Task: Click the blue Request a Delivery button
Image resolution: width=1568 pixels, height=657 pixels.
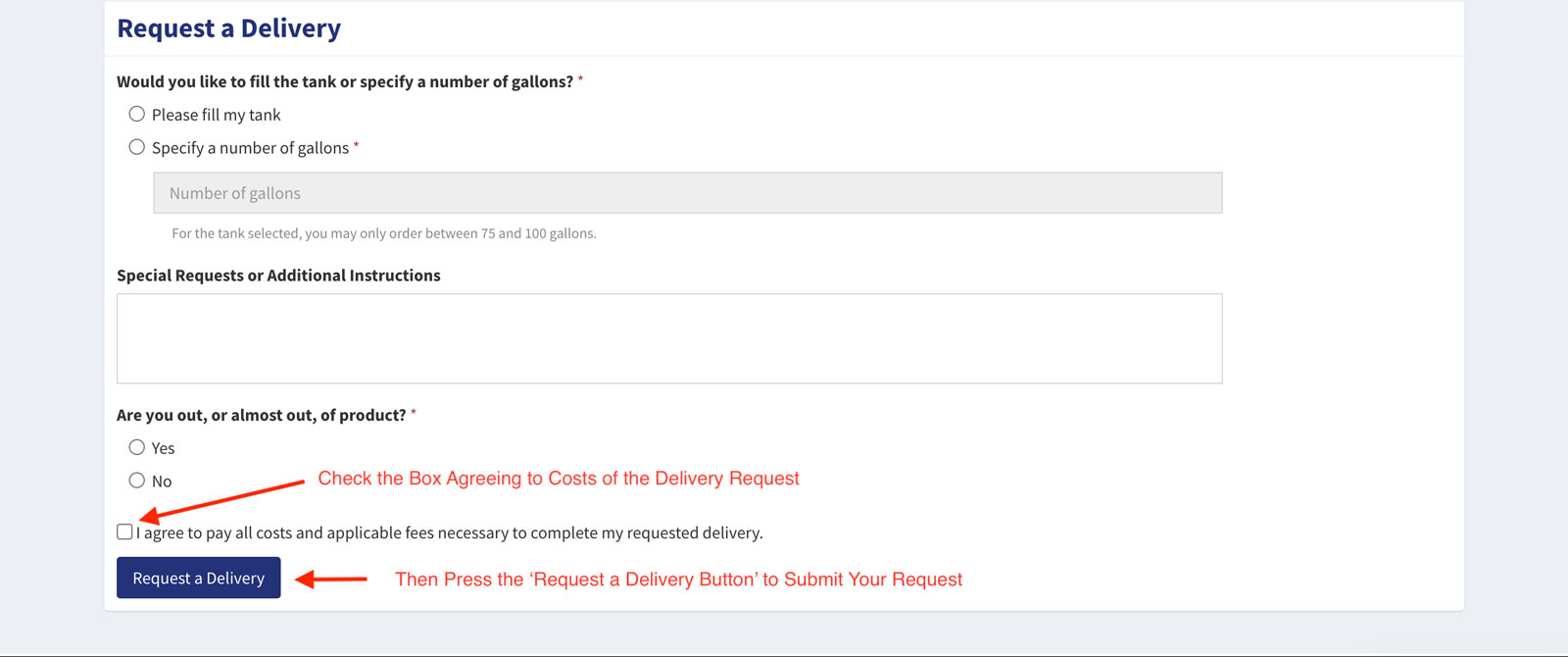Action: [199, 578]
